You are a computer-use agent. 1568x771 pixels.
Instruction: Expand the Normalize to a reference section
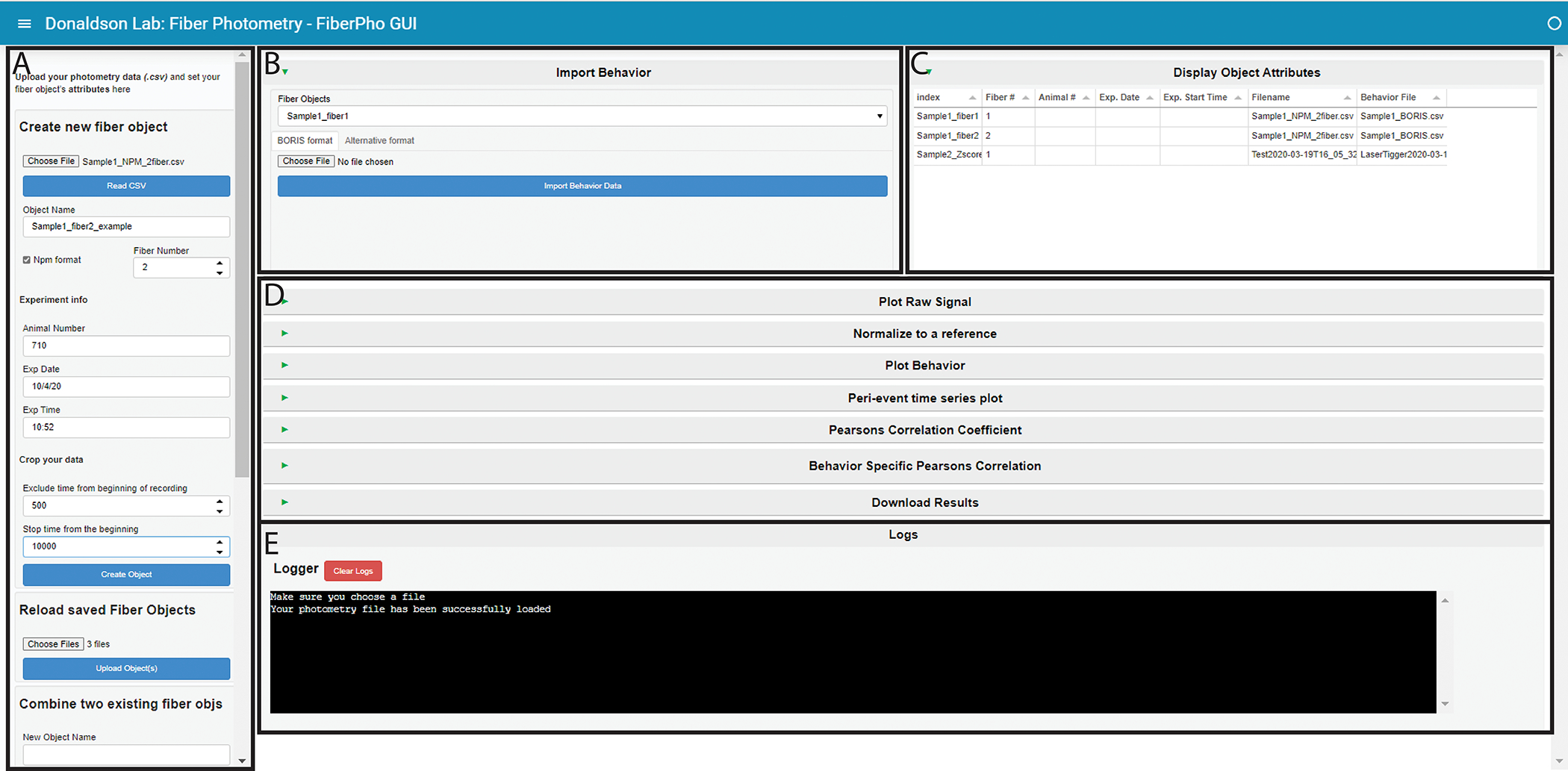tap(903, 334)
